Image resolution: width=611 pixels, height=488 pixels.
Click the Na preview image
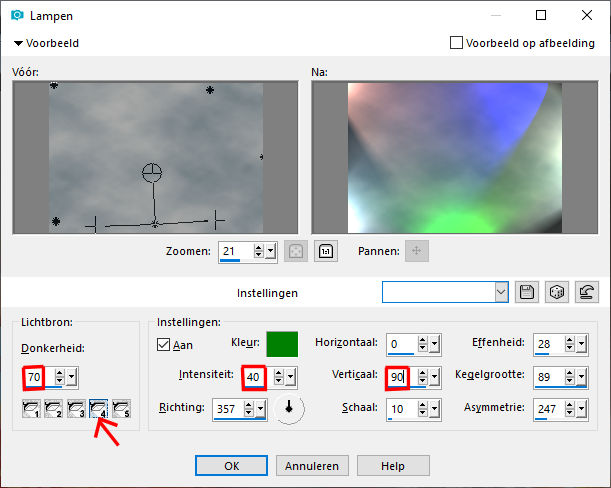click(x=455, y=157)
